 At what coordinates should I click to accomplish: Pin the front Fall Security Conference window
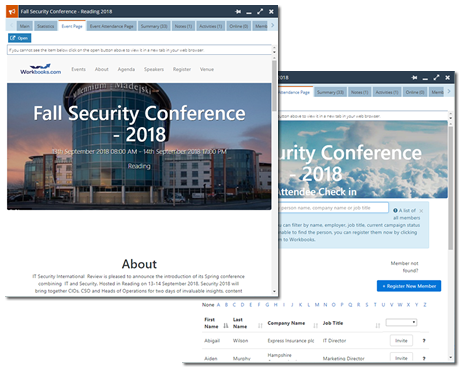point(238,12)
